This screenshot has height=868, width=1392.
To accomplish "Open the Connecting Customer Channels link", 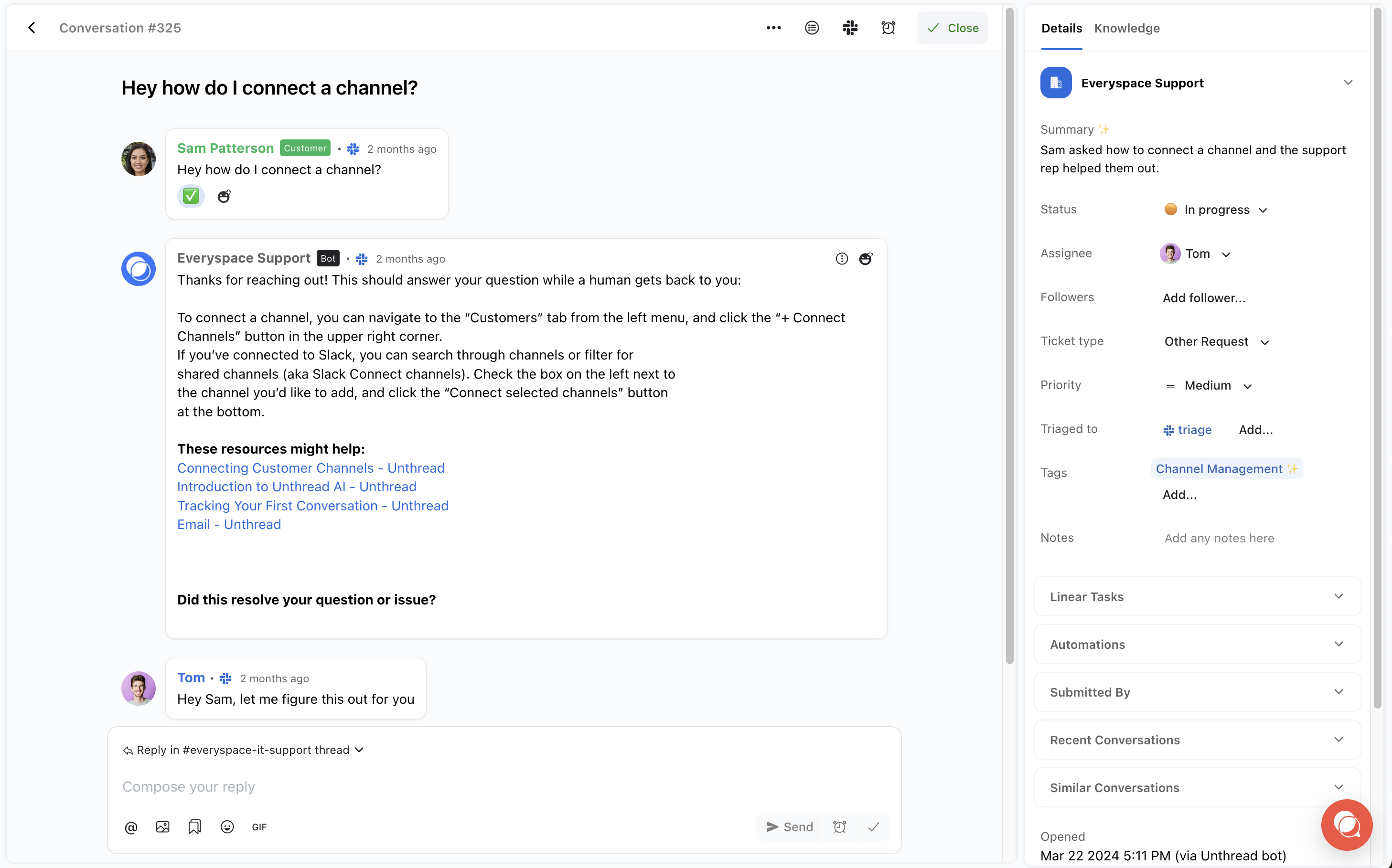I will pos(311,468).
